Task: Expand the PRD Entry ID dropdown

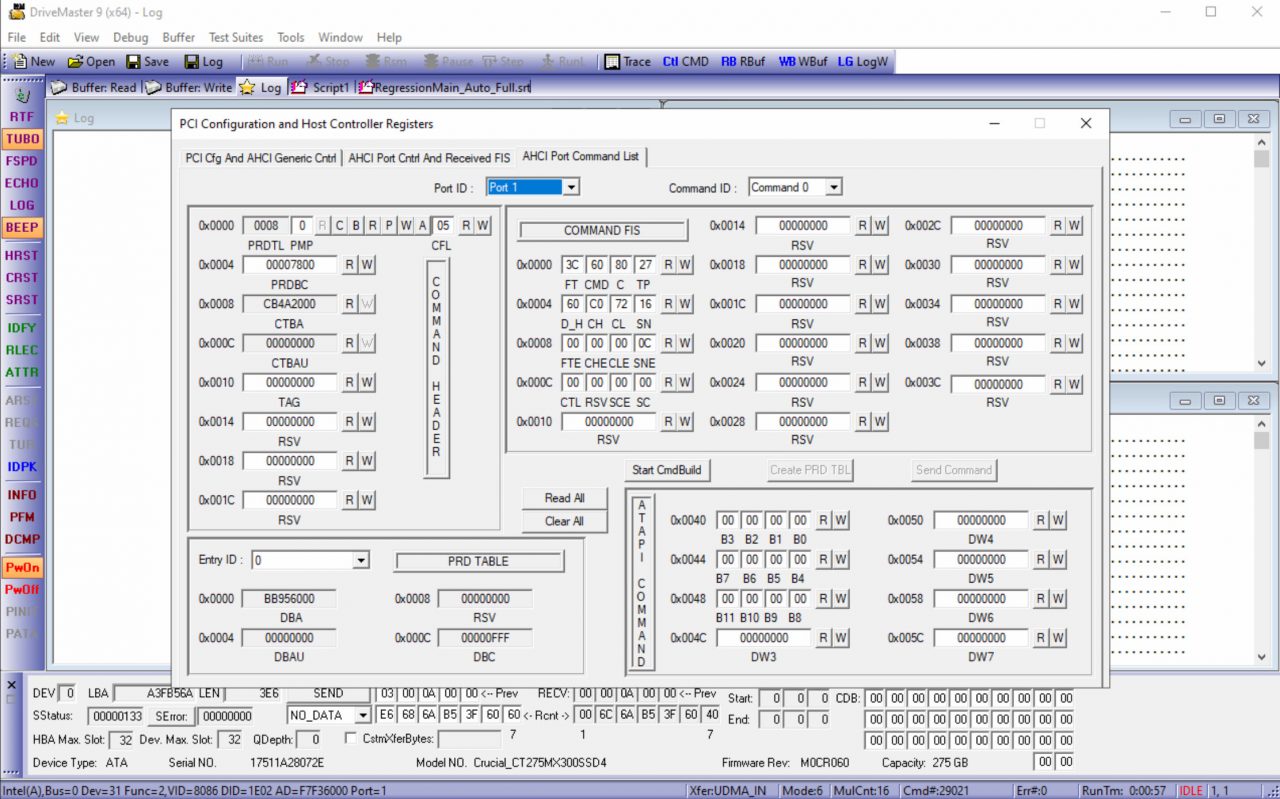Action: [361, 561]
